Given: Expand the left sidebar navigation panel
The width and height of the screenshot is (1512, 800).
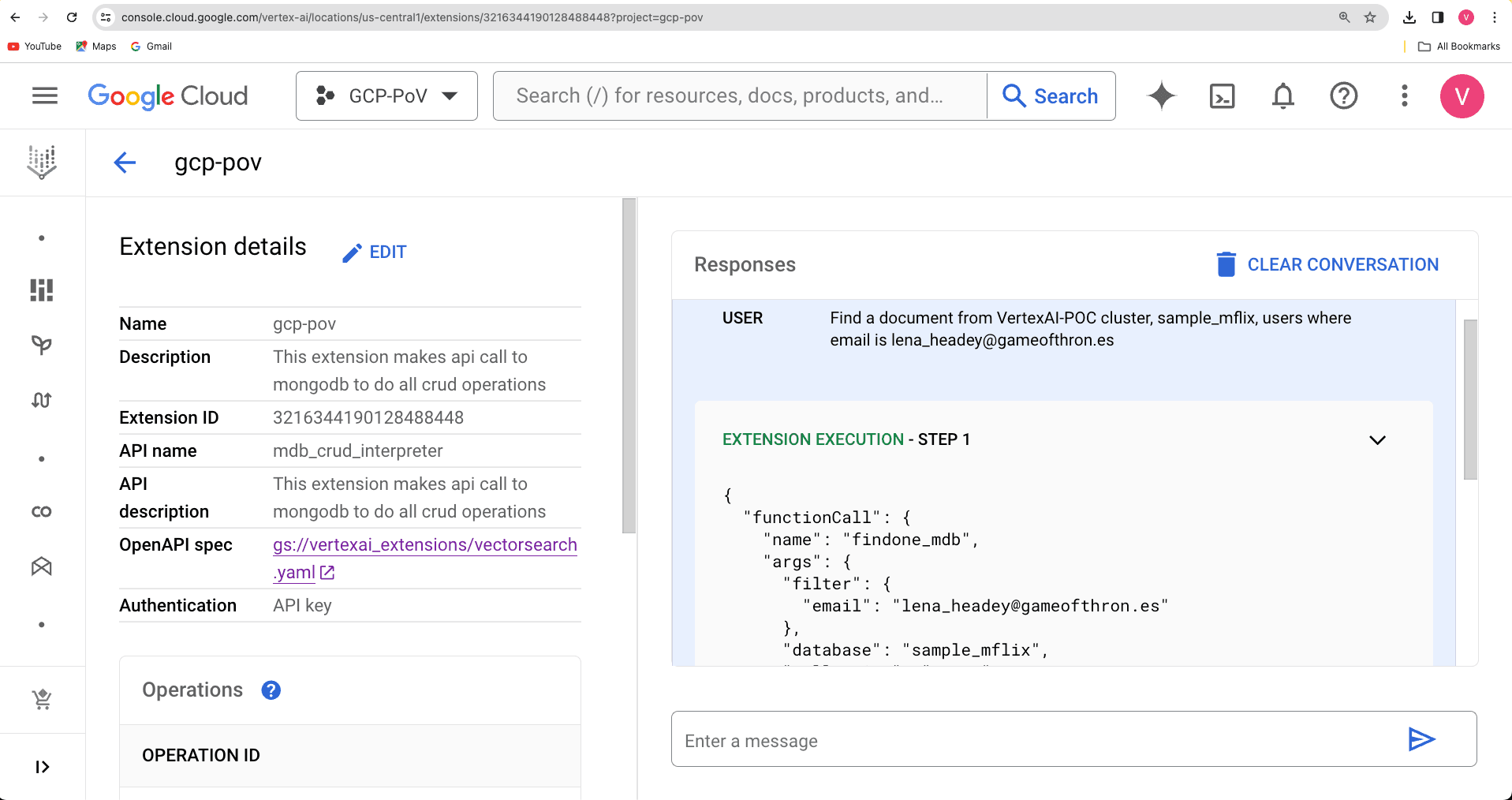Looking at the screenshot, I should [42, 767].
